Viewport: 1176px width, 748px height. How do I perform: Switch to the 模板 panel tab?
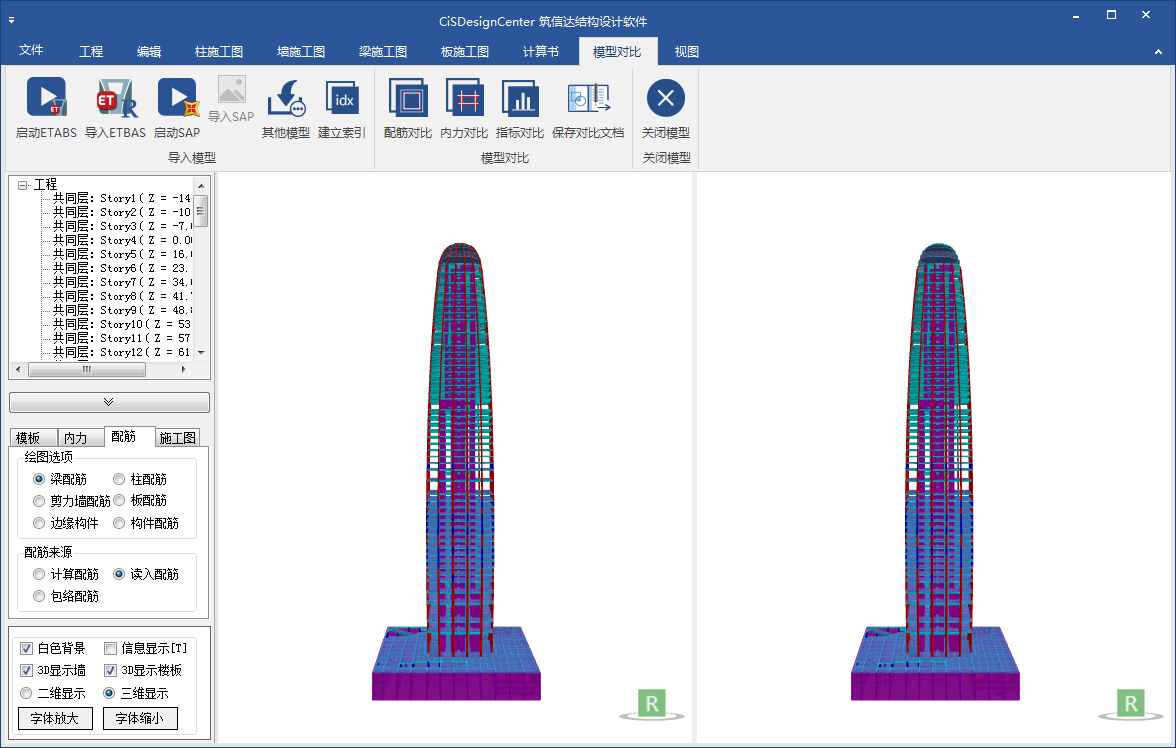33,437
